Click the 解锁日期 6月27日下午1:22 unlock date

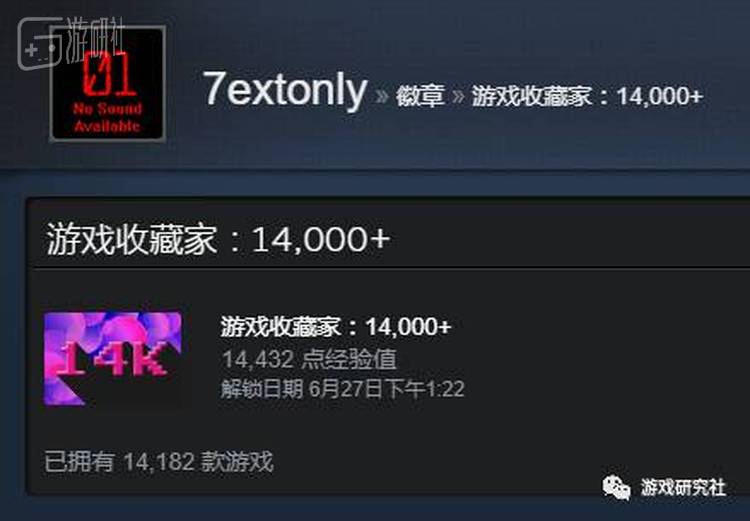point(342,388)
